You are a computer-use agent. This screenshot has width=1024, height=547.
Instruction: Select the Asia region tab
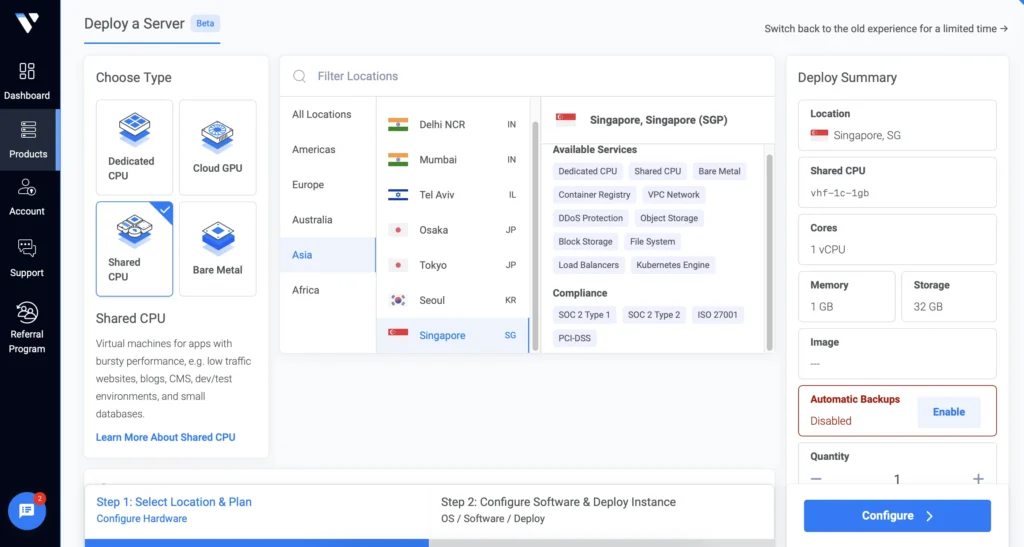click(x=328, y=255)
